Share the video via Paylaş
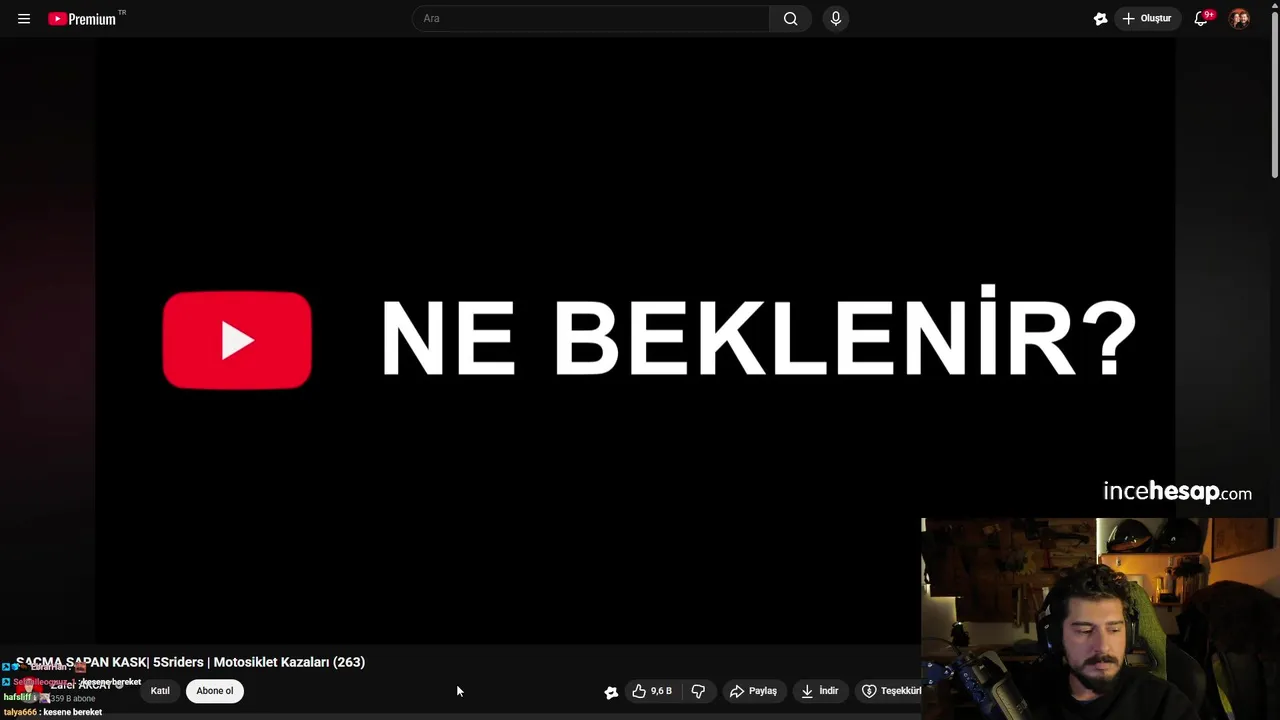Image resolution: width=1280 pixels, height=720 pixels. point(753,691)
